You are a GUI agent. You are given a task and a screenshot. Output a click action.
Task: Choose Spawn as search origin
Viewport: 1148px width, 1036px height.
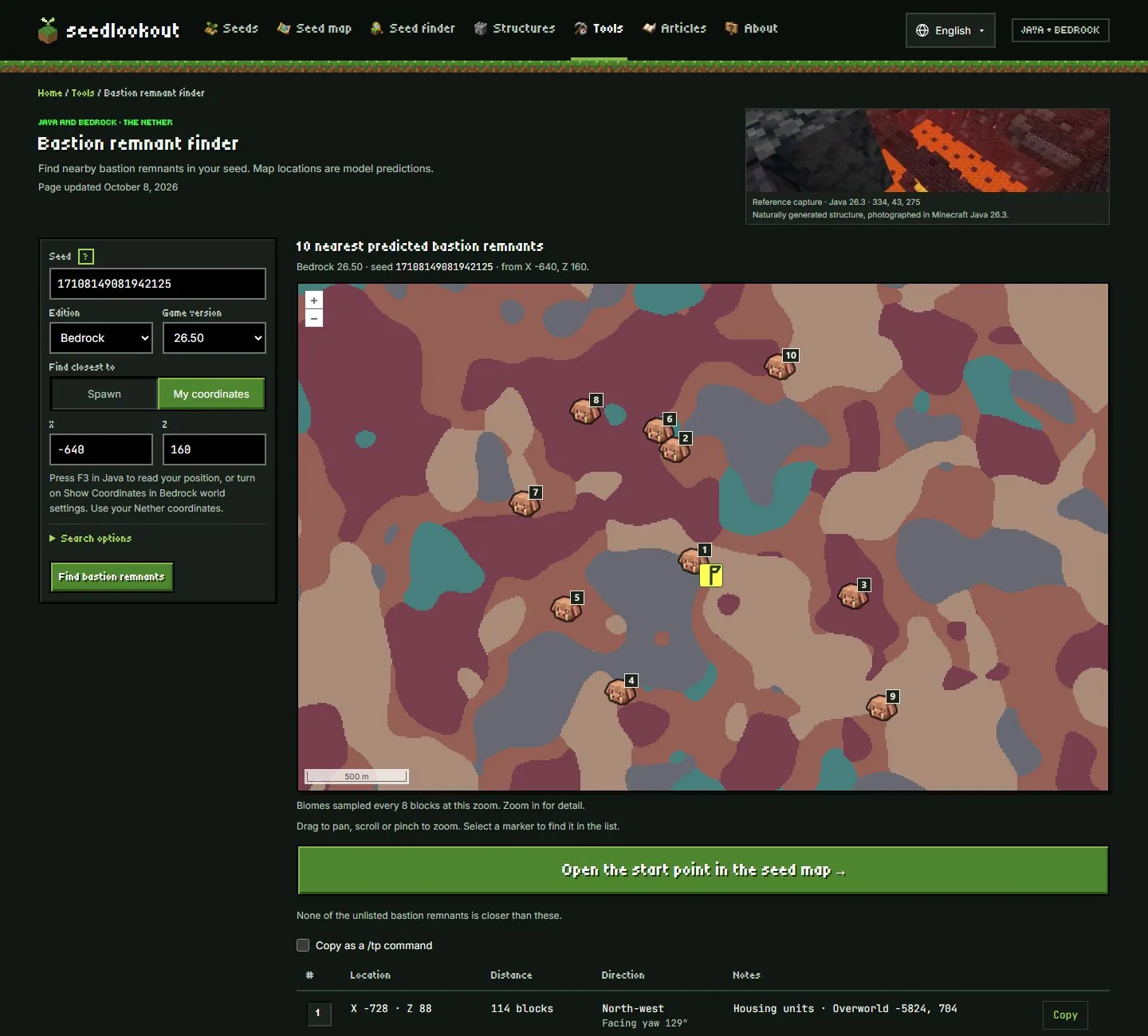click(x=104, y=394)
